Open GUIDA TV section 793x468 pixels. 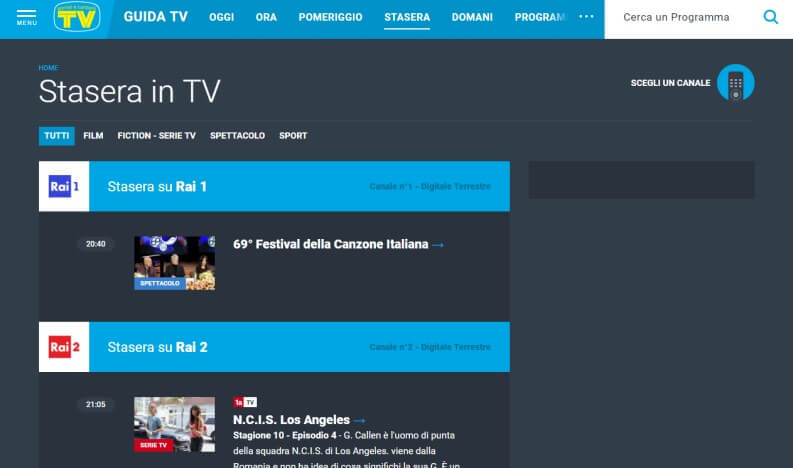tap(156, 17)
